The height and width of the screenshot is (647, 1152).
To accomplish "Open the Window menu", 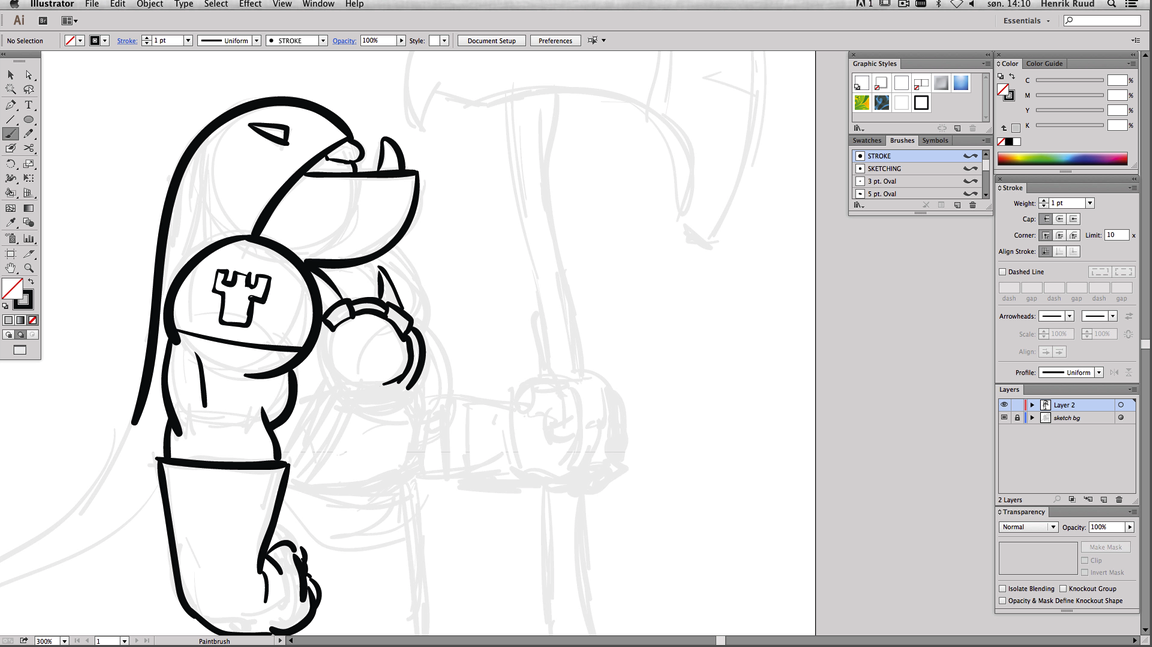I will tap(318, 4).
